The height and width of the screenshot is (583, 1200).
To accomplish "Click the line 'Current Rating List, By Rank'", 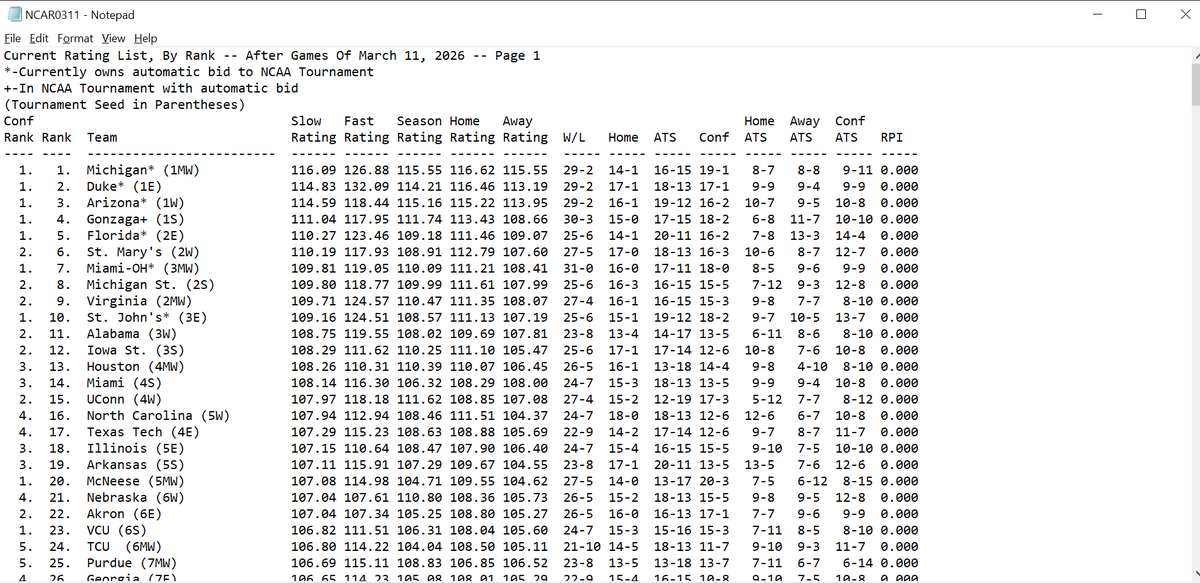I will point(272,56).
